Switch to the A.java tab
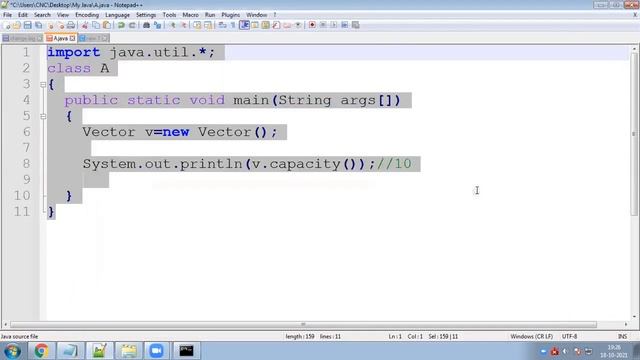The width and height of the screenshot is (640, 360). point(60,38)
